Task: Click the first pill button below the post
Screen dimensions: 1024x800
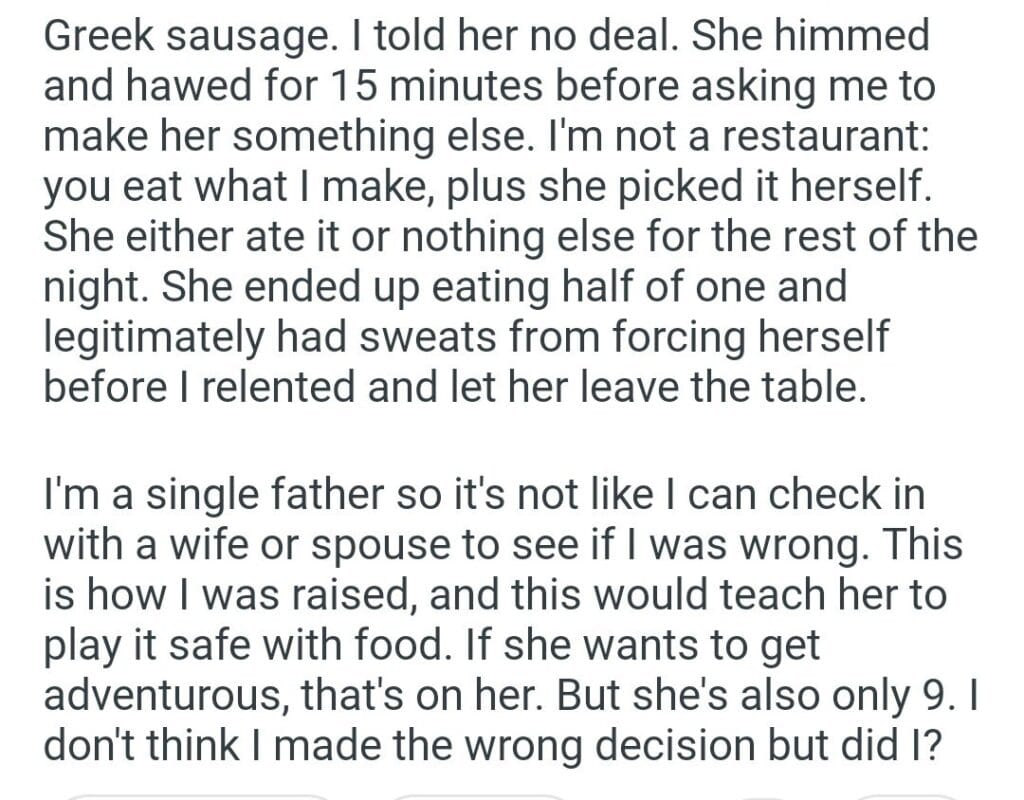Action: tap(196, 796)
